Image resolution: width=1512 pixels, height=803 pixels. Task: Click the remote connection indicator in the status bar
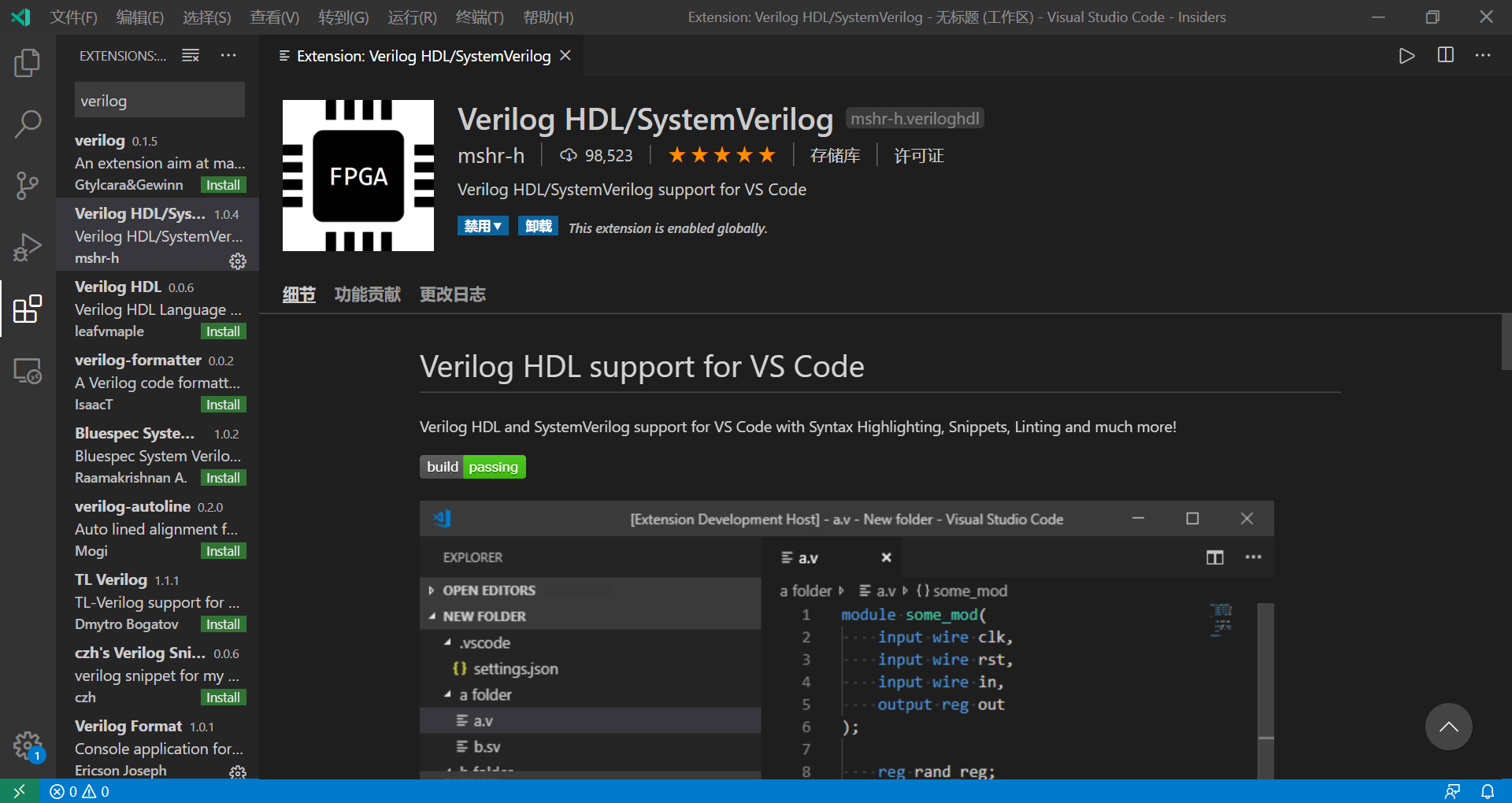tap(19, 791)
